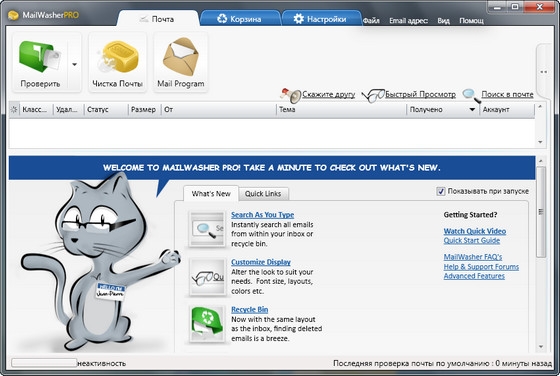Viewport: 560px width, 376px height.
Task: Click the glasses Быстрый Просмотр icon
Action: click(373, 95)
